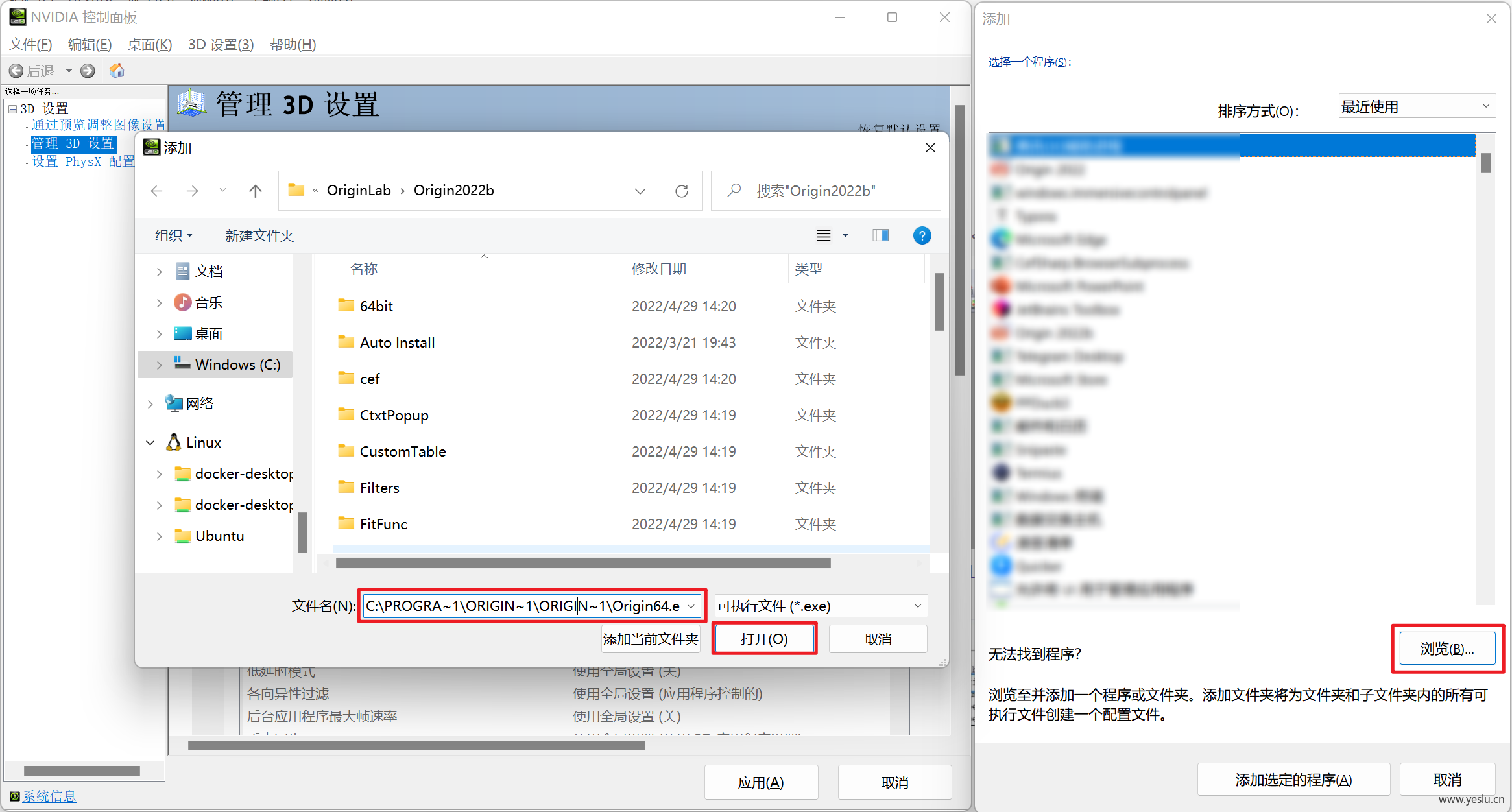Click the 新建文件夹 button
This screenshot has height=812, width=1512.
[259, 235]
